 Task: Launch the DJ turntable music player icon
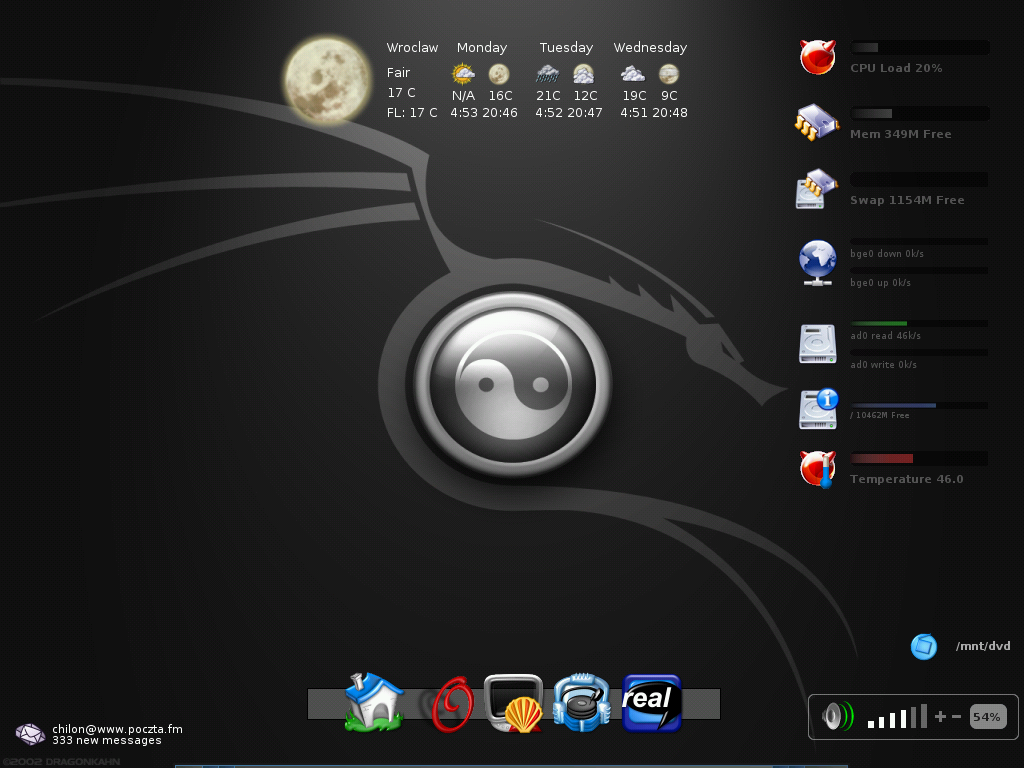(x=581, y=703)
